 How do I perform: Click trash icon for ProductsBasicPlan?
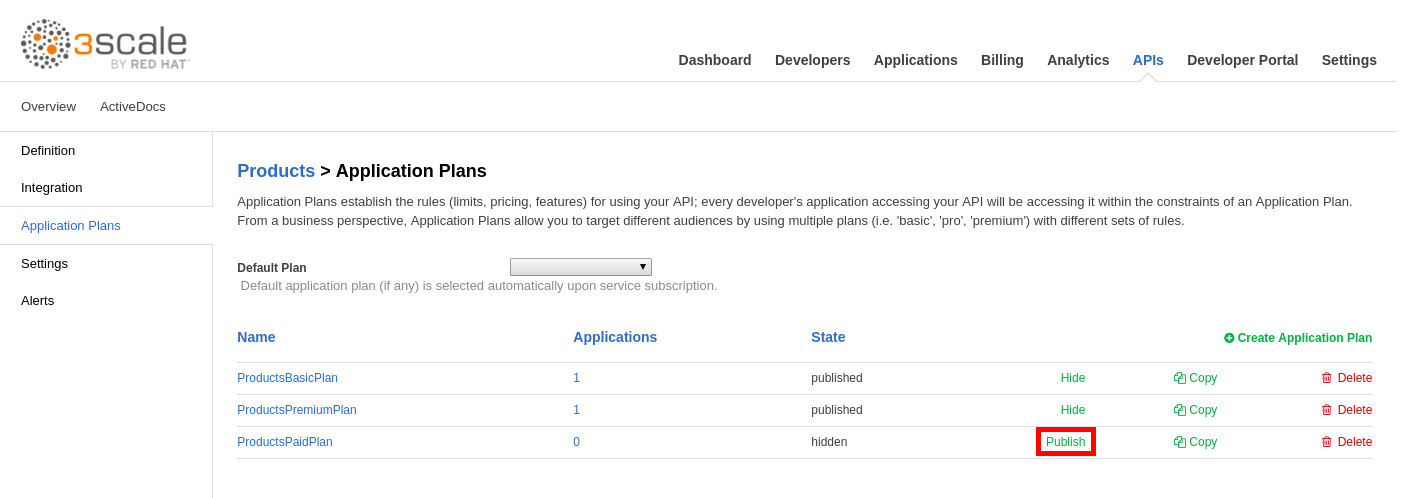(1327, 378)
